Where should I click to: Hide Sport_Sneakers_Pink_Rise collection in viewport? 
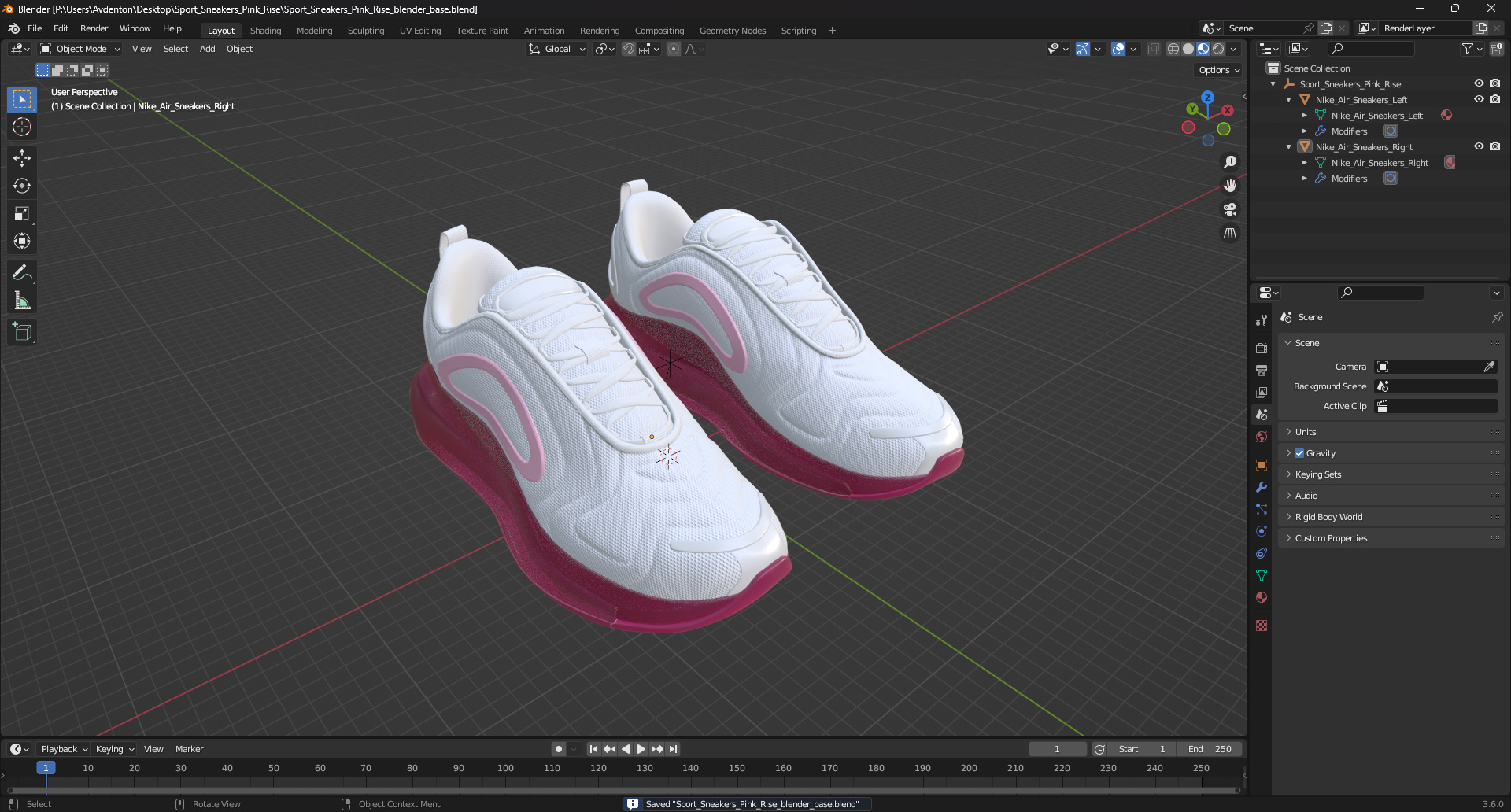click(x=1479, y=83)
